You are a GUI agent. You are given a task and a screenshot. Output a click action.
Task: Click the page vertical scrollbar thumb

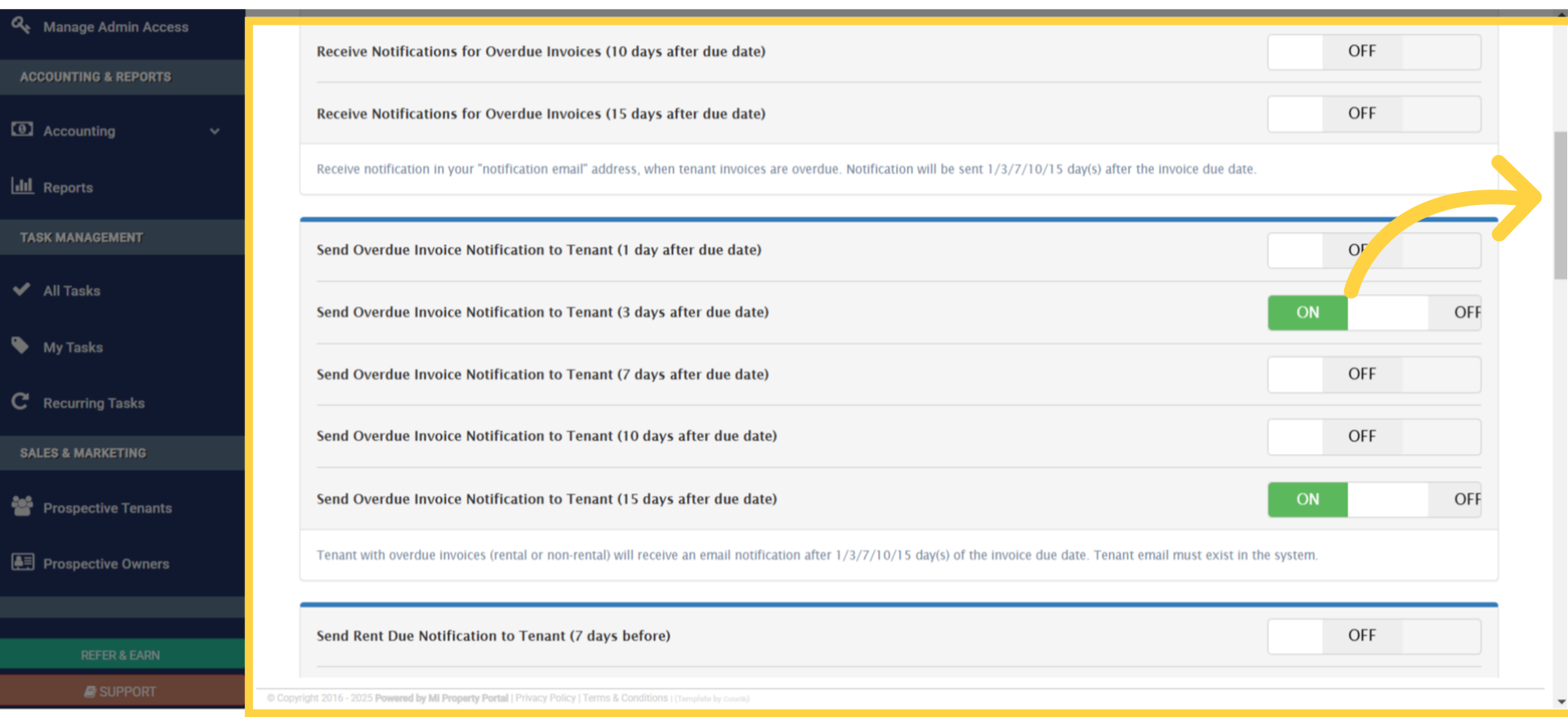(1561, 204)
